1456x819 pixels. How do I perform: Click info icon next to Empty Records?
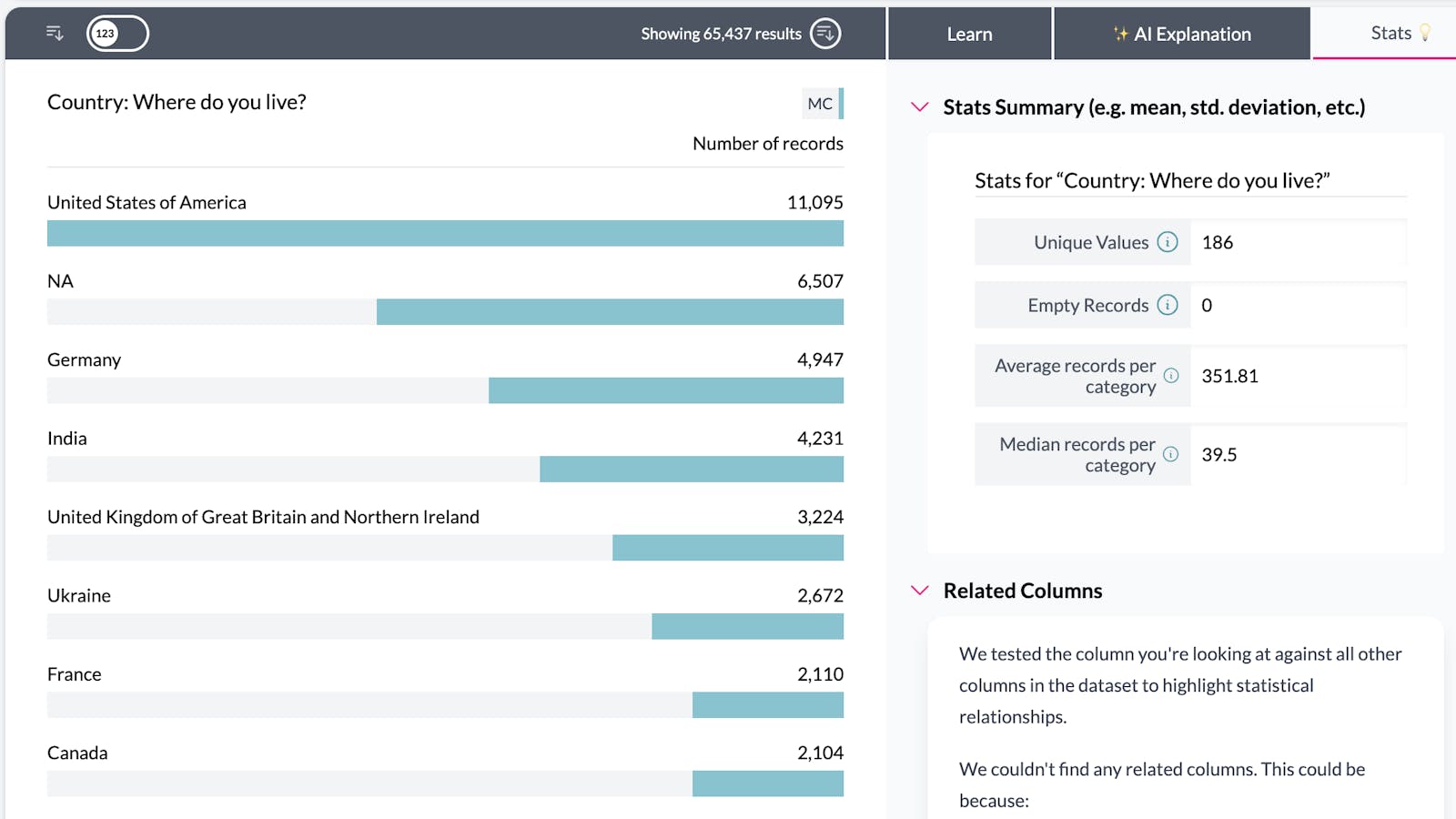point(1168,305)
